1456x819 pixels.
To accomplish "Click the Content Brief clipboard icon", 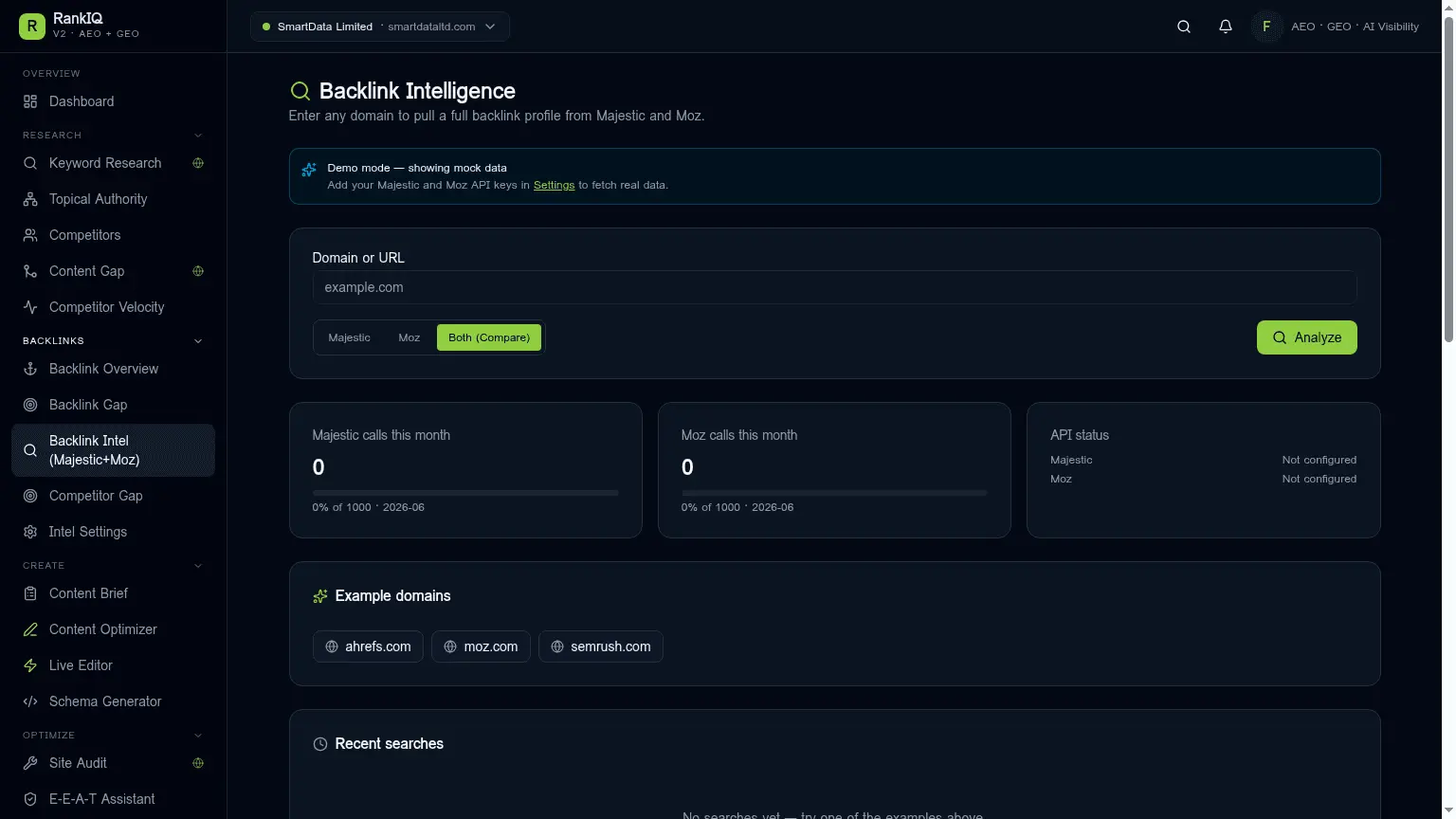I will coord(30,593).
